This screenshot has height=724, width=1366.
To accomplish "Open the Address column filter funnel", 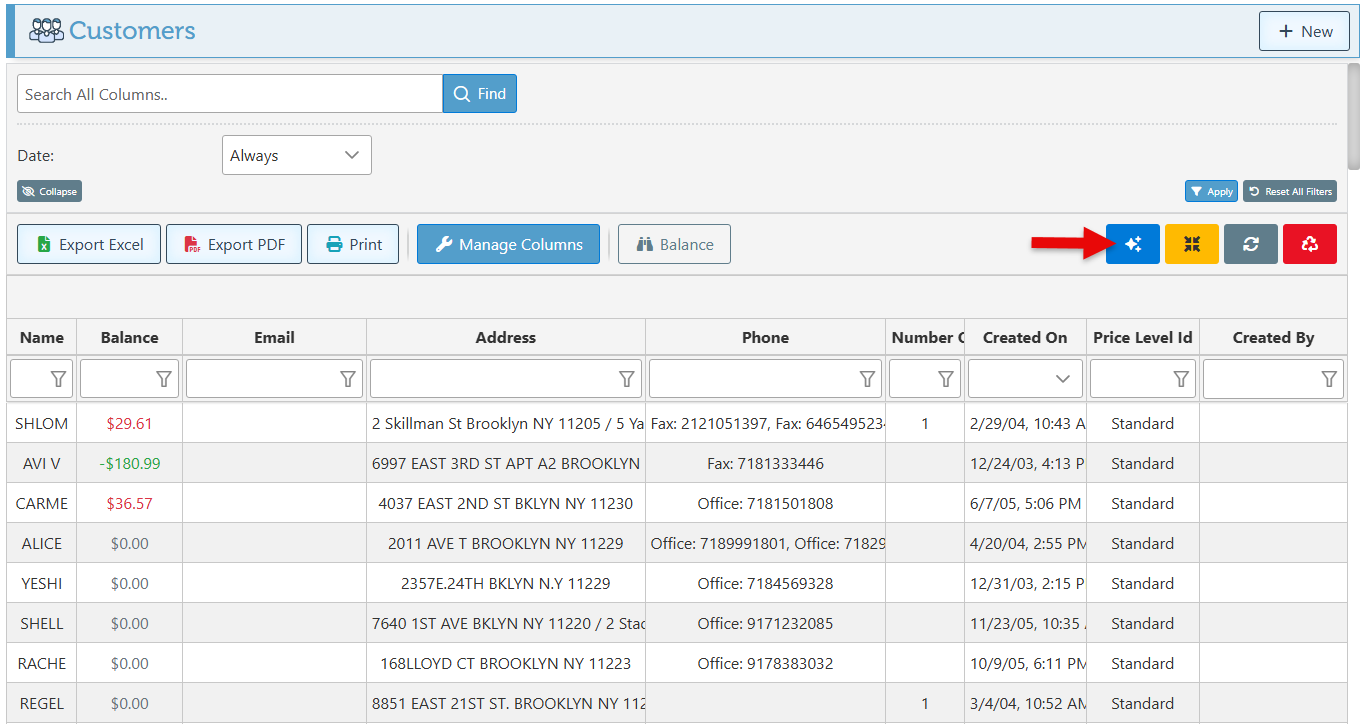I will coord(627,379).
